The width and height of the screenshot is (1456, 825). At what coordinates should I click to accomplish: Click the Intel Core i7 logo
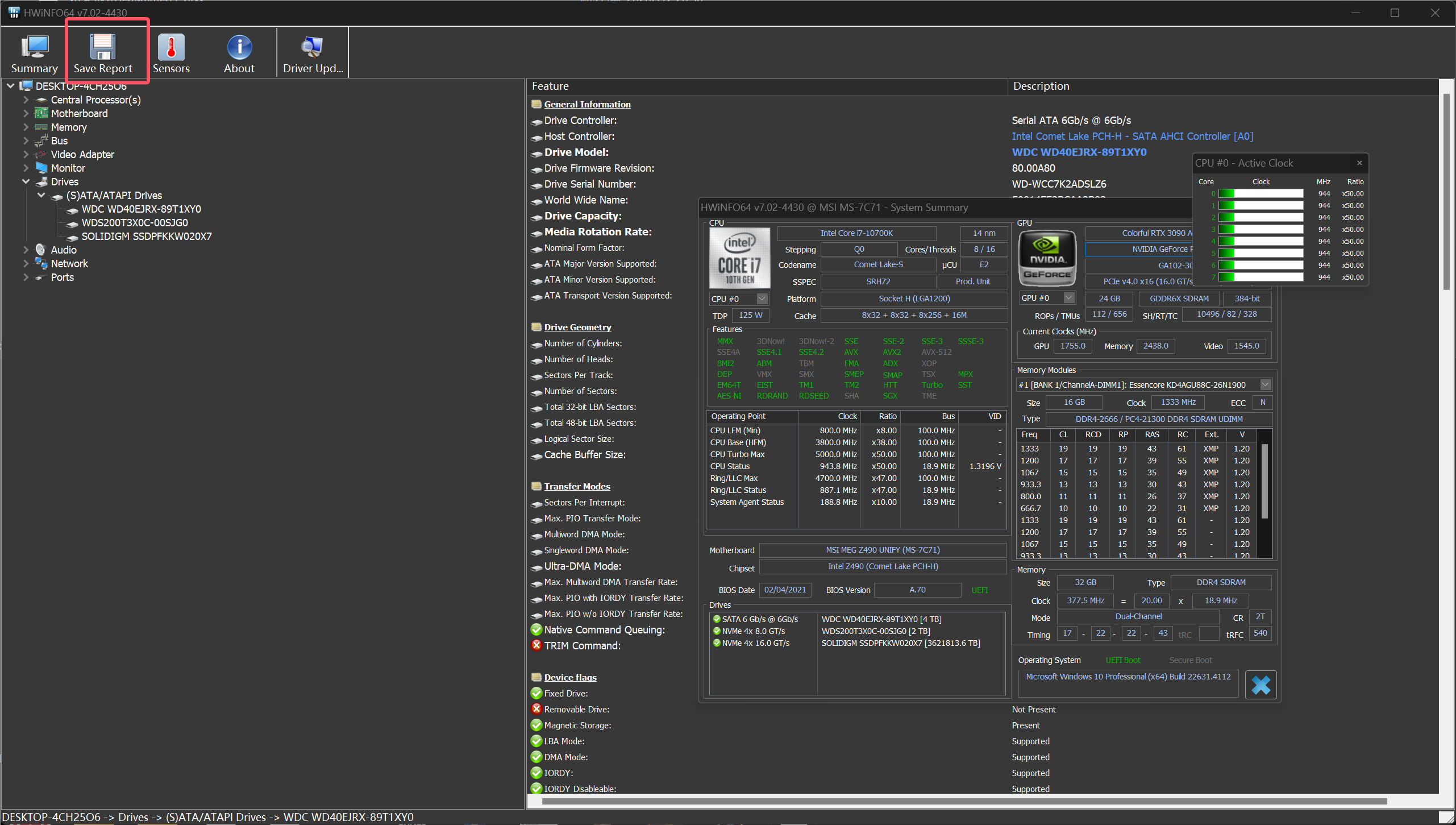tap(740, 258)
